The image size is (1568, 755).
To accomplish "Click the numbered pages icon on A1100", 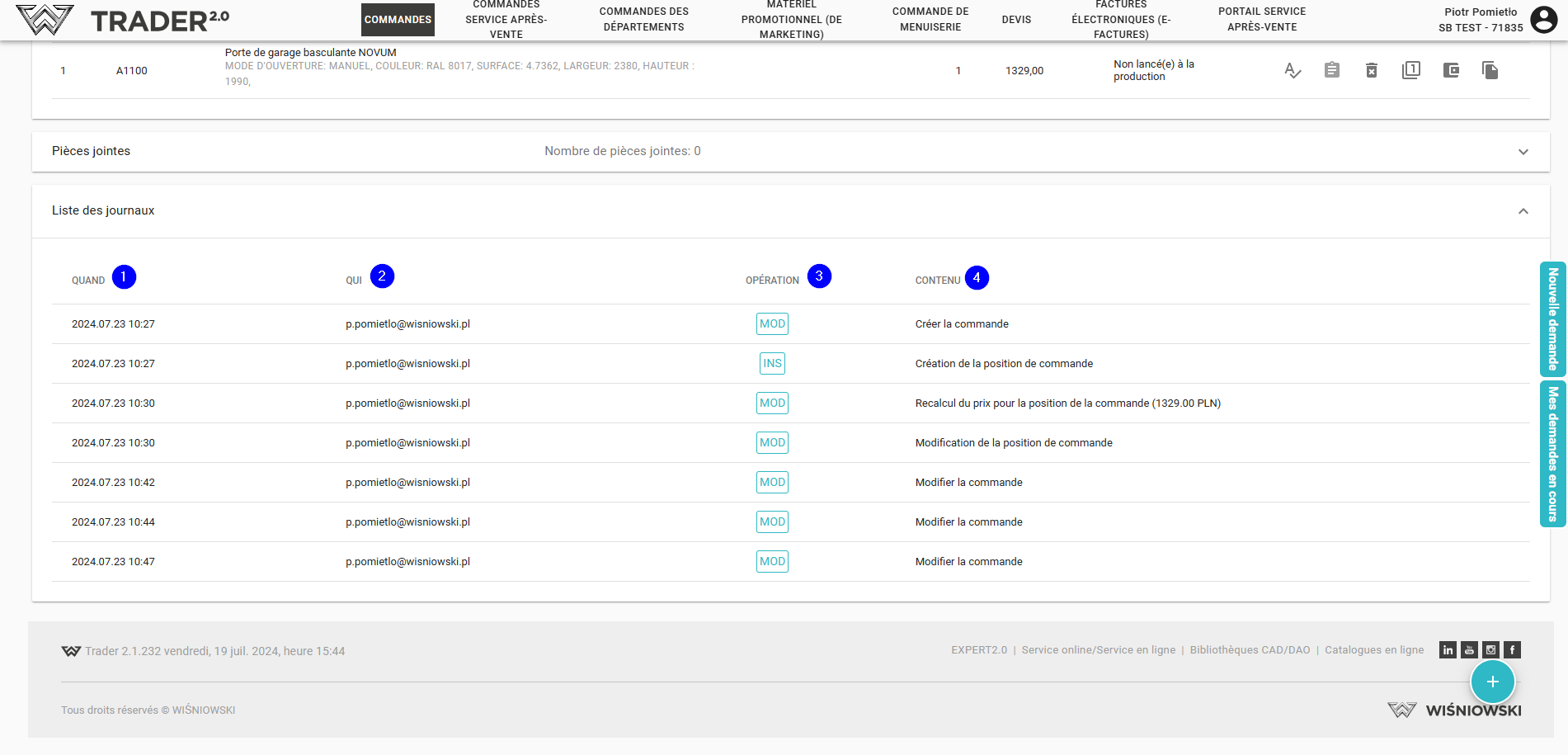I will click(1410, 70).
